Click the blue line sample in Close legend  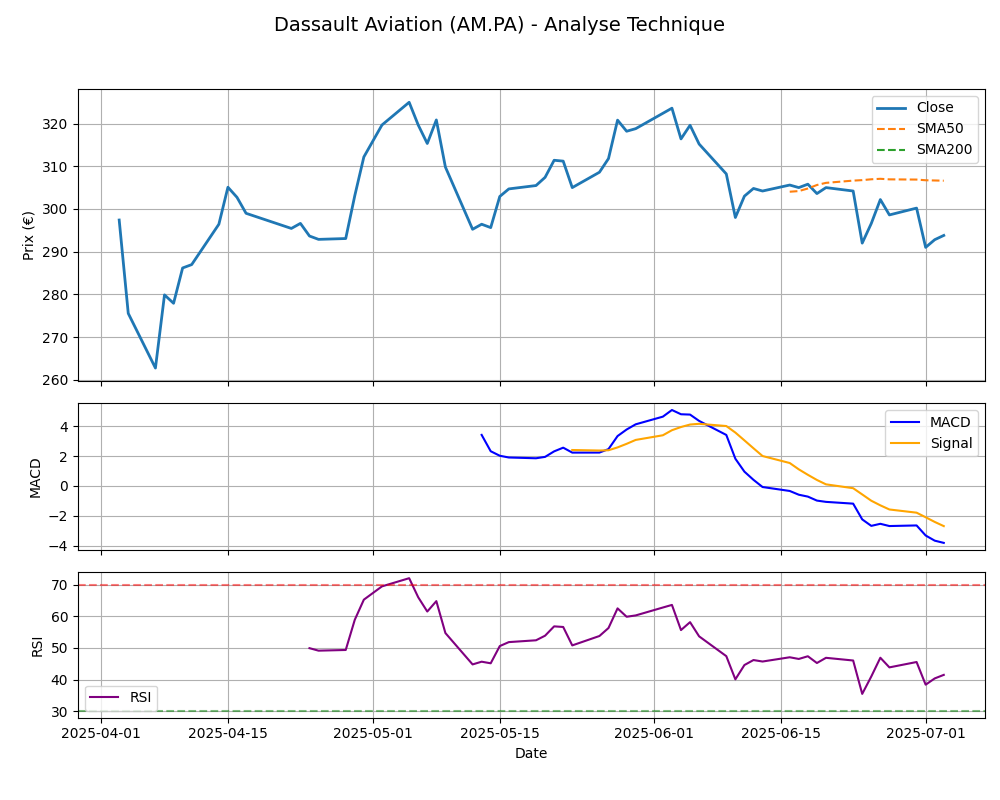point(892,108)
